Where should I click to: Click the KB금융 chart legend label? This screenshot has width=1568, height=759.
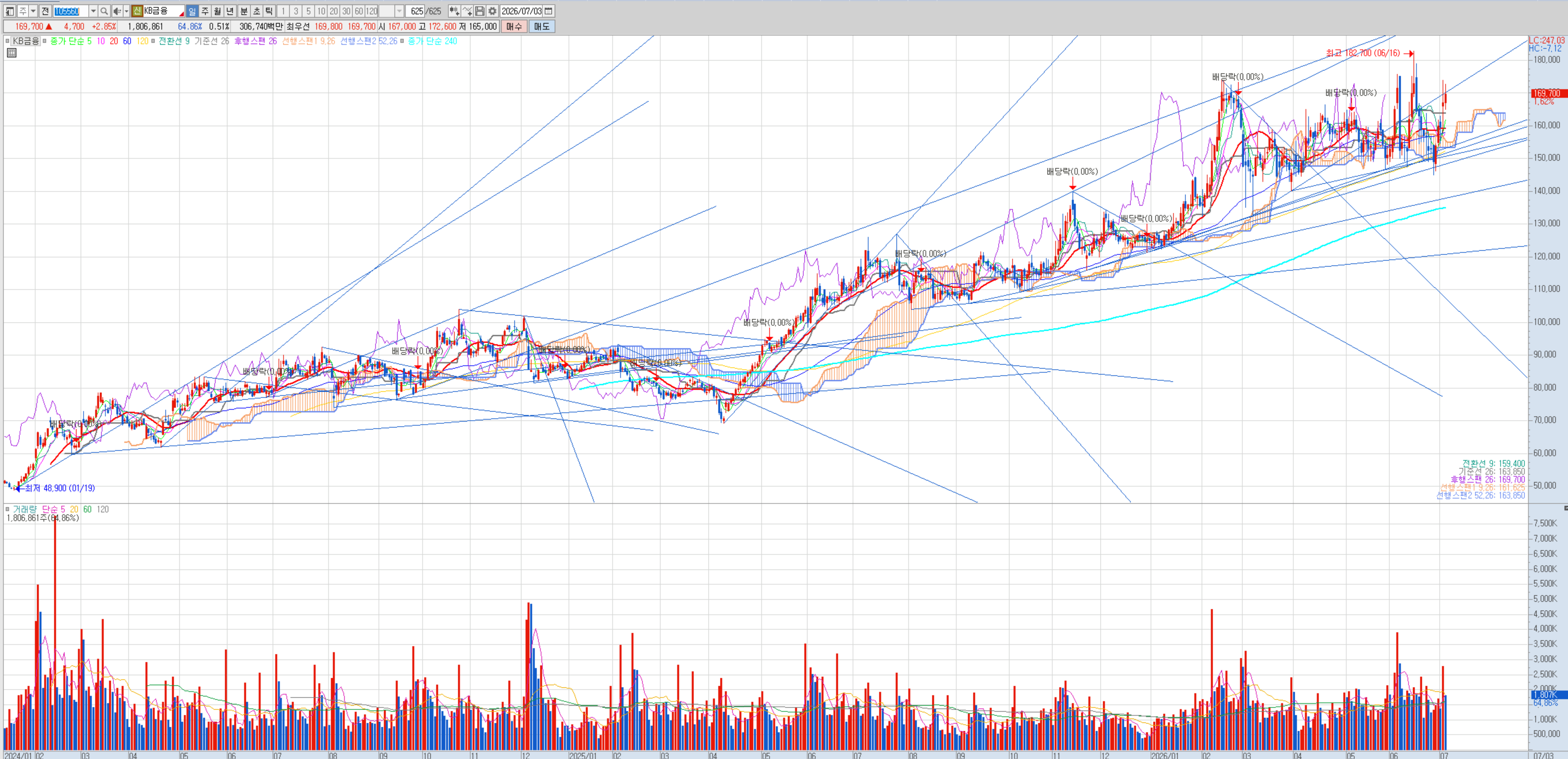(x=26, y=41)
